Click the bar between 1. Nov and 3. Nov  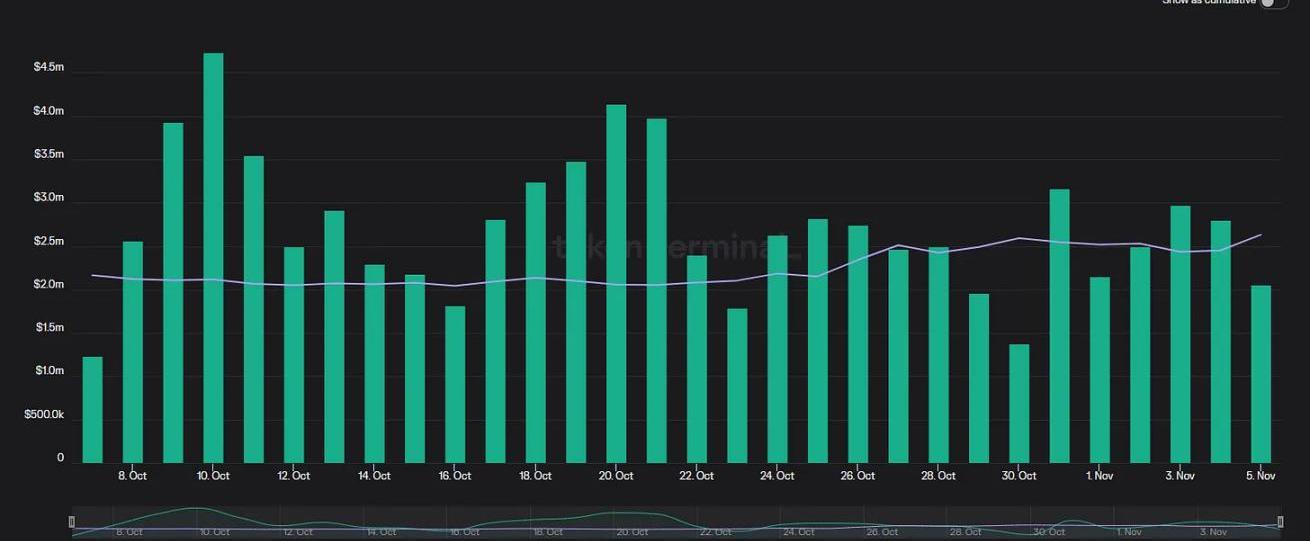(x=1141, y=355)
